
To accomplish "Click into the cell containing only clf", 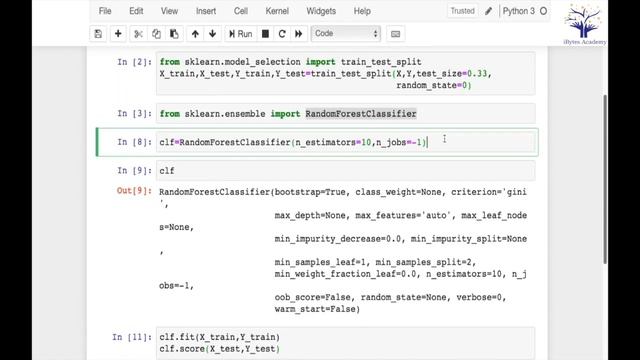I will (345, 171).
